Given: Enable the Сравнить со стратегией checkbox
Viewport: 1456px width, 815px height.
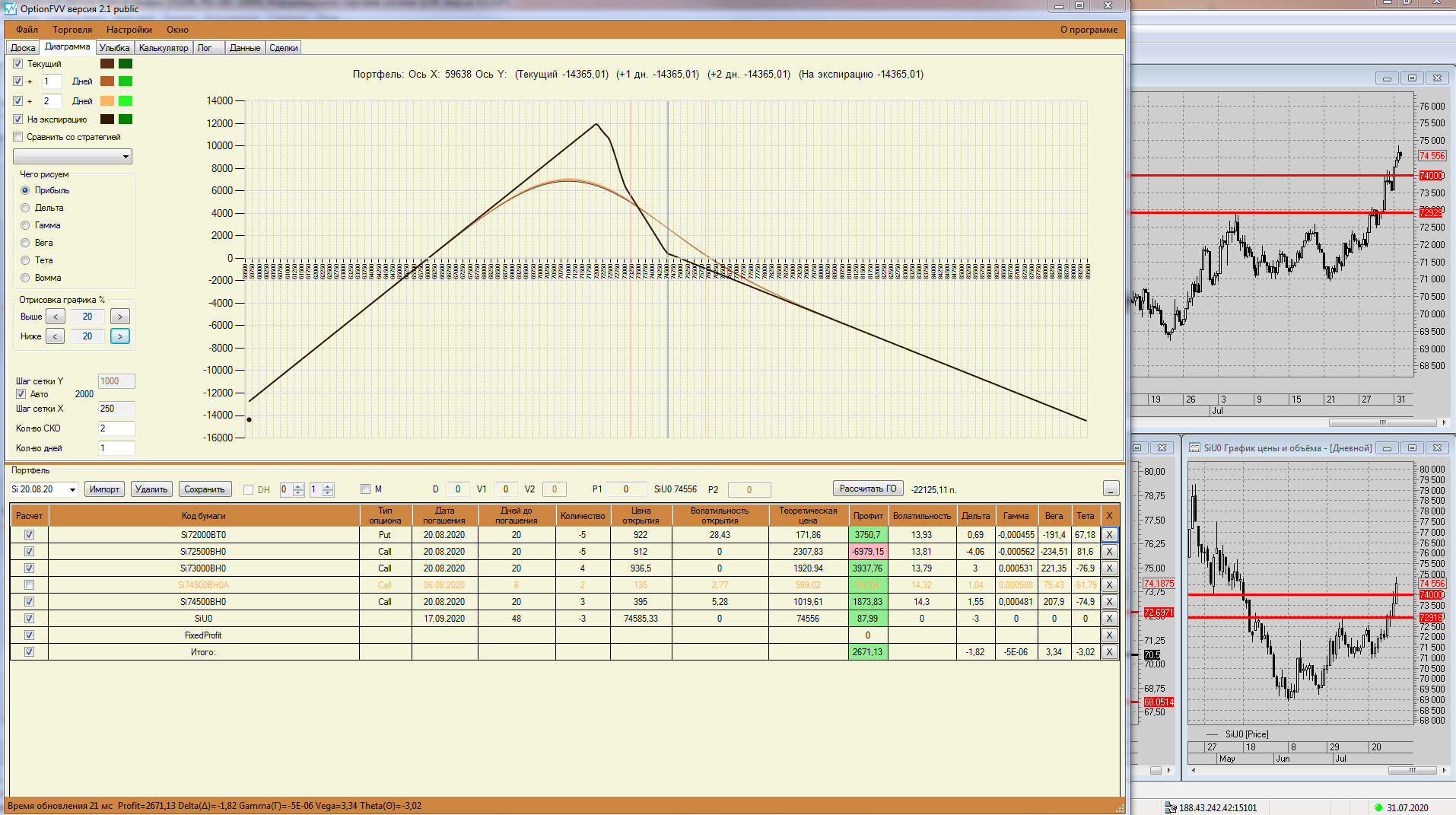Looking at the screenshot, I should point(18,137).
